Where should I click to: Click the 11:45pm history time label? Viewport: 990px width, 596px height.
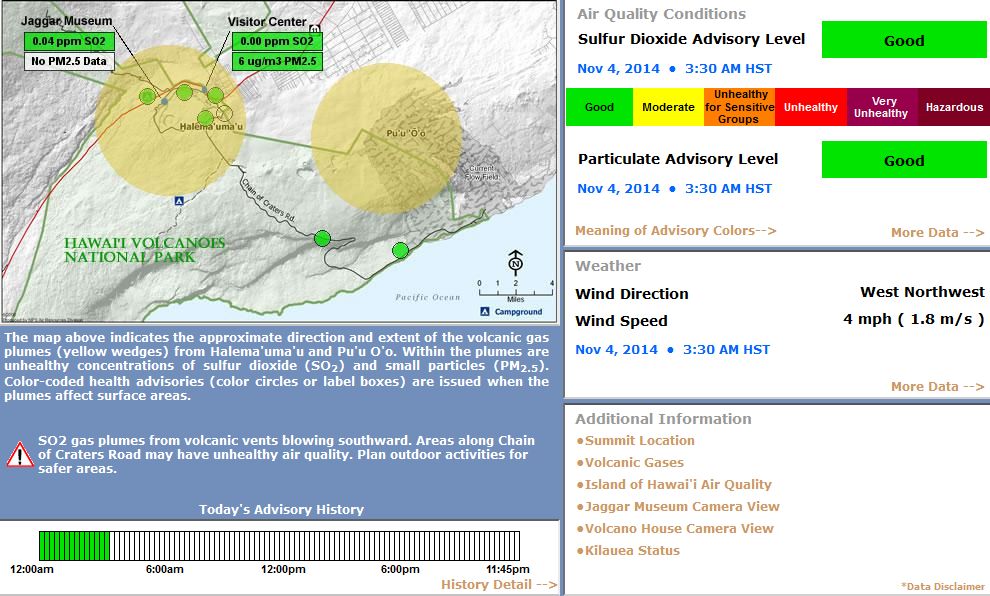pyautogui.click(x=508, y=569)
